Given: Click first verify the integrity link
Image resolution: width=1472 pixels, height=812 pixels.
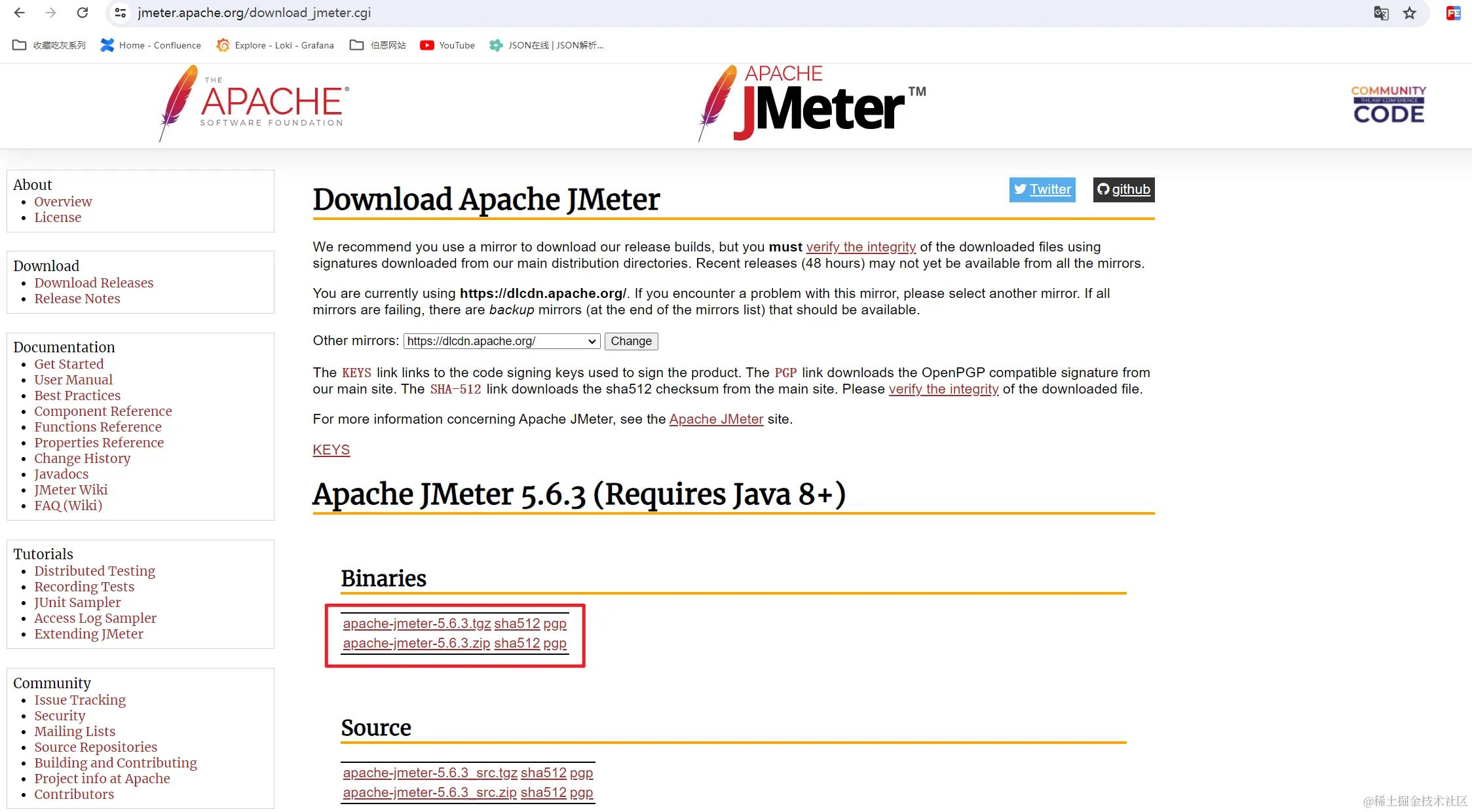Looking at the screenshot, I should (x=861, y=247).
